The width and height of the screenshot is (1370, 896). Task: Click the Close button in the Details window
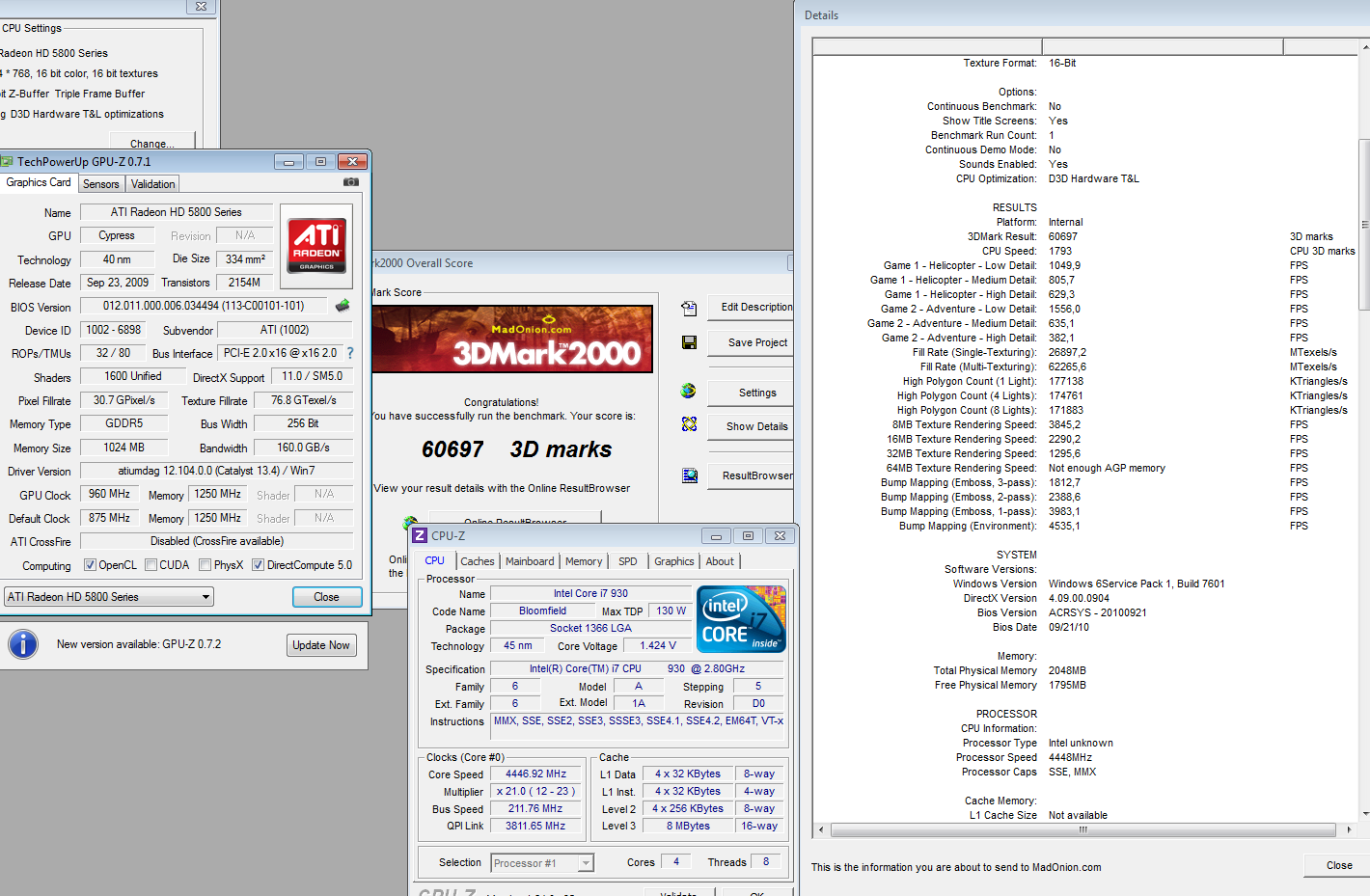pos(1338,865)
